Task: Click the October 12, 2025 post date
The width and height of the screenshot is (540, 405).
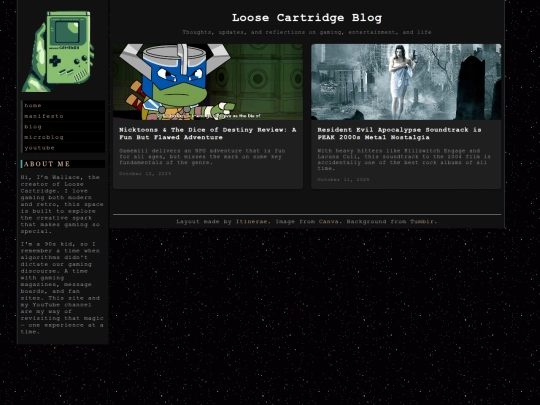Action: click(145, 174)
